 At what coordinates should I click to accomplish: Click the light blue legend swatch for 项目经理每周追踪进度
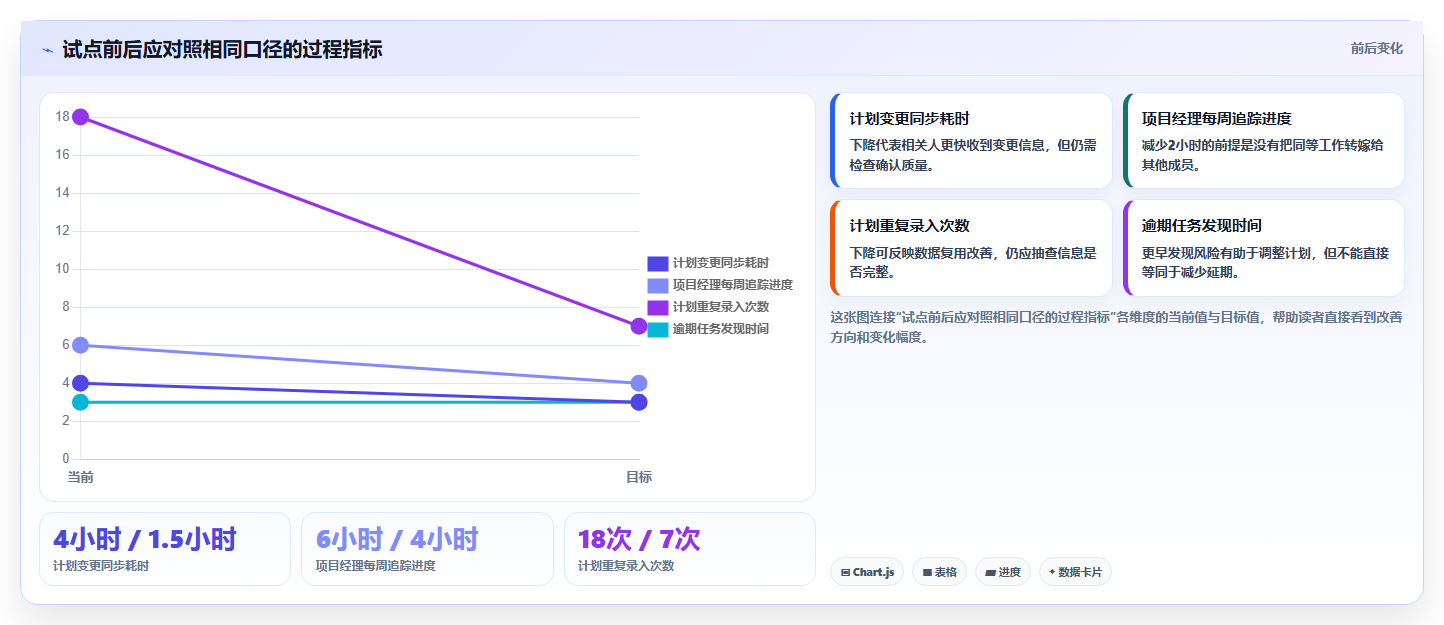pyautogui.click(x=658, y=285)
